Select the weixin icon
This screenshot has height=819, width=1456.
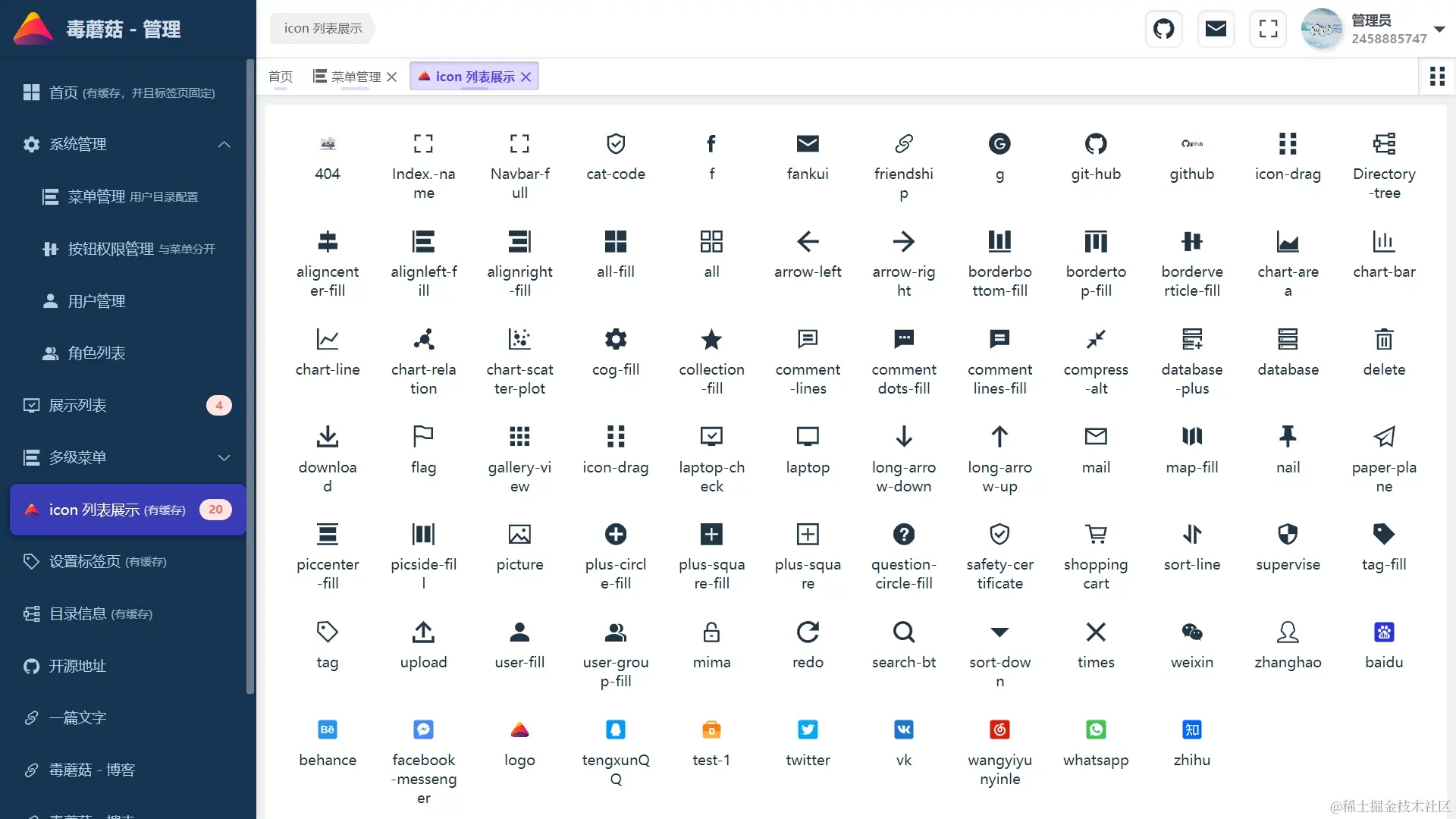point(1192,632)
